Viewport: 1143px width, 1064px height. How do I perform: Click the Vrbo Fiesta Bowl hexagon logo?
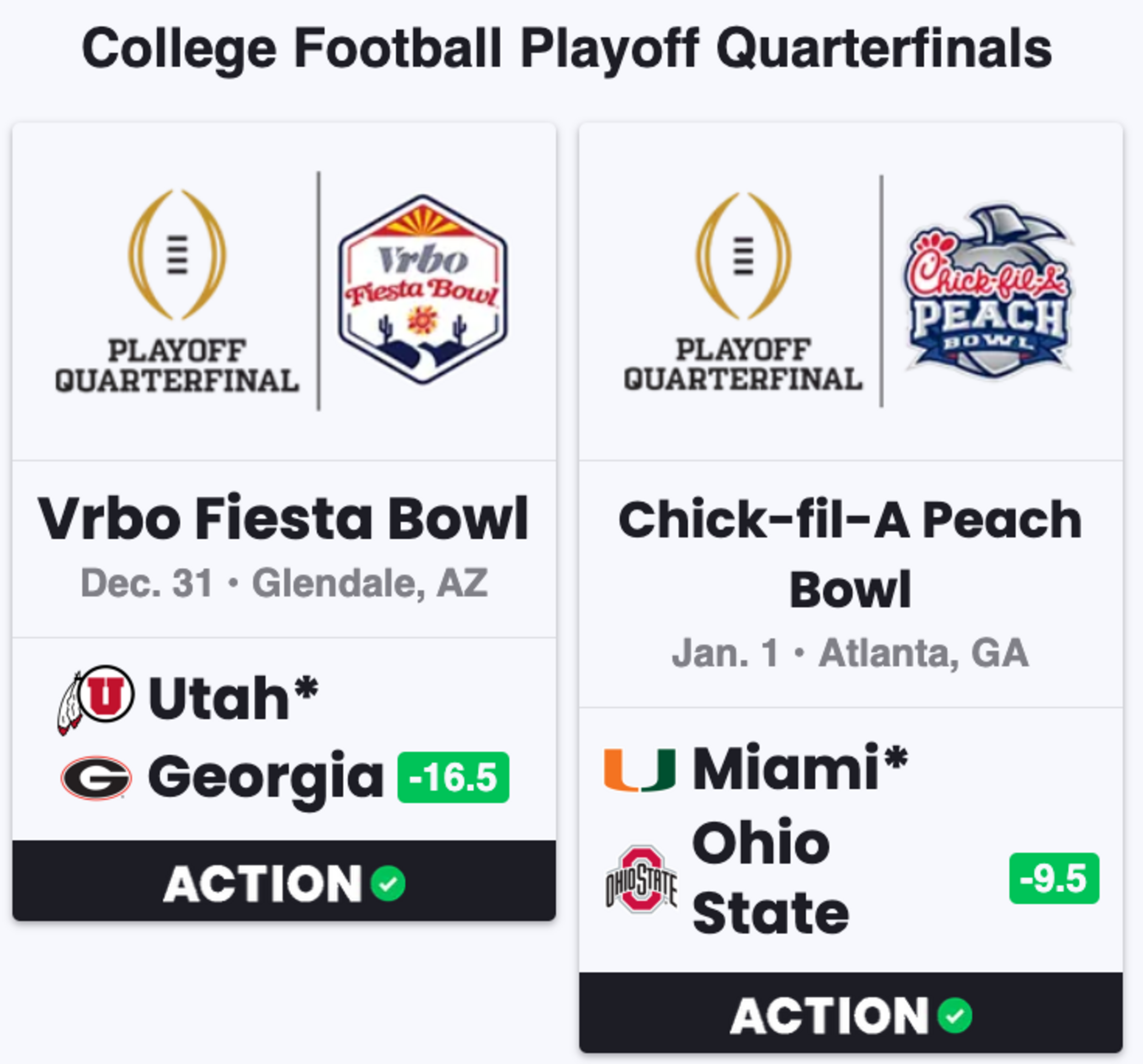(x=422, y=289)
